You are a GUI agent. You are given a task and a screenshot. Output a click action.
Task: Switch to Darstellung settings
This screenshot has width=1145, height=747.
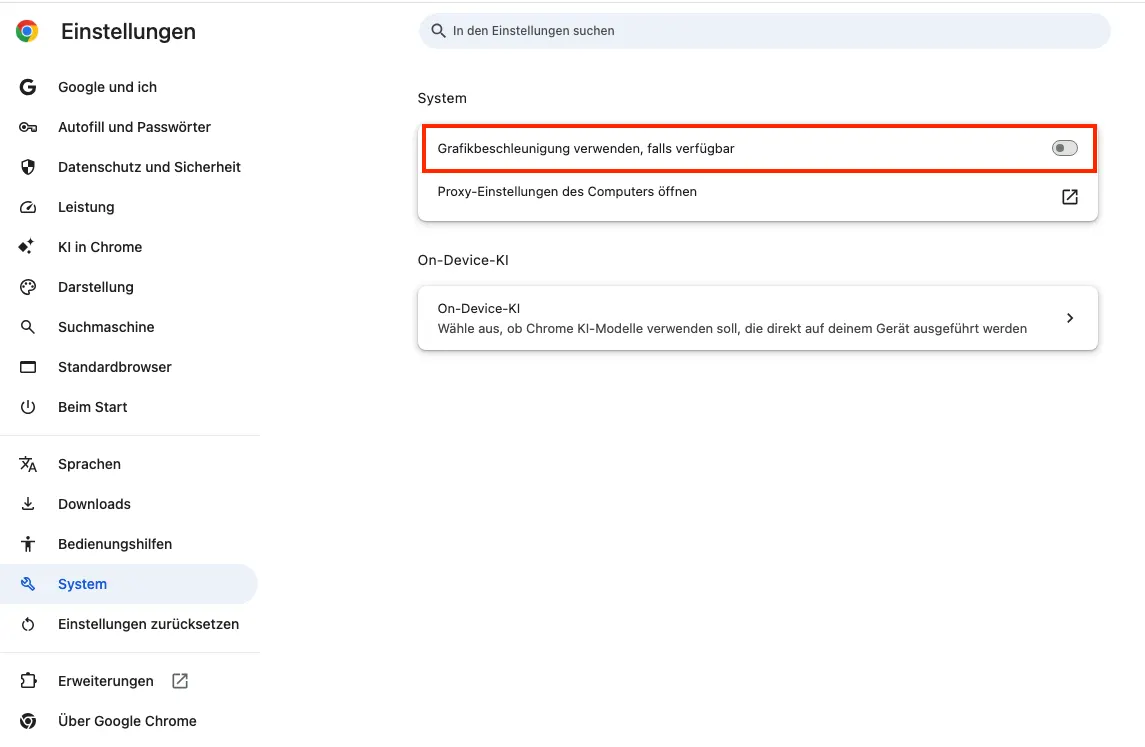point(96,287)
